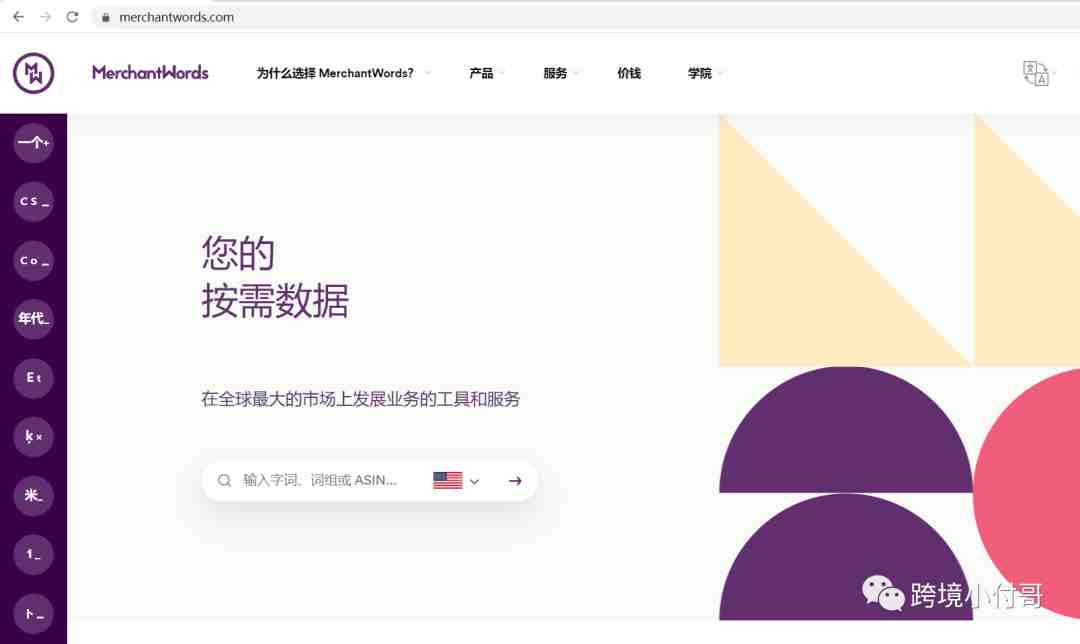
Task: Click the US flag marketplace icon
Action: 448,480
